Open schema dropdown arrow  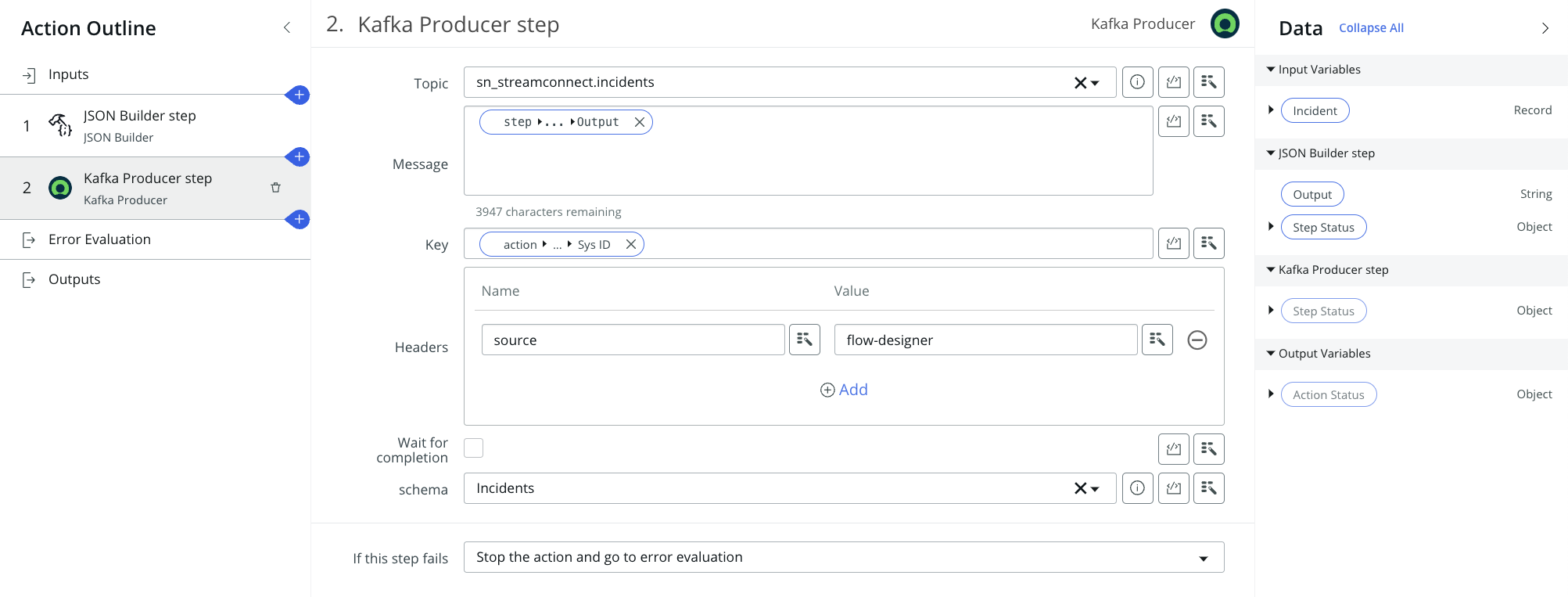tap(1095, 489)
